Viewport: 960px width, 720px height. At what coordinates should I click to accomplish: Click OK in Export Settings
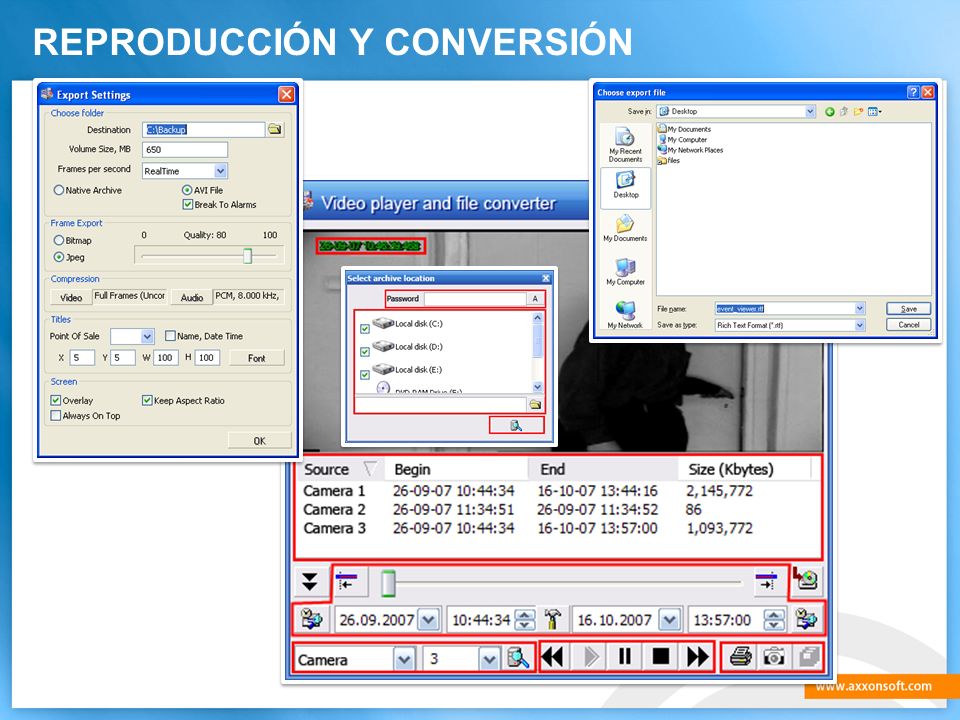tap(260, 440)
